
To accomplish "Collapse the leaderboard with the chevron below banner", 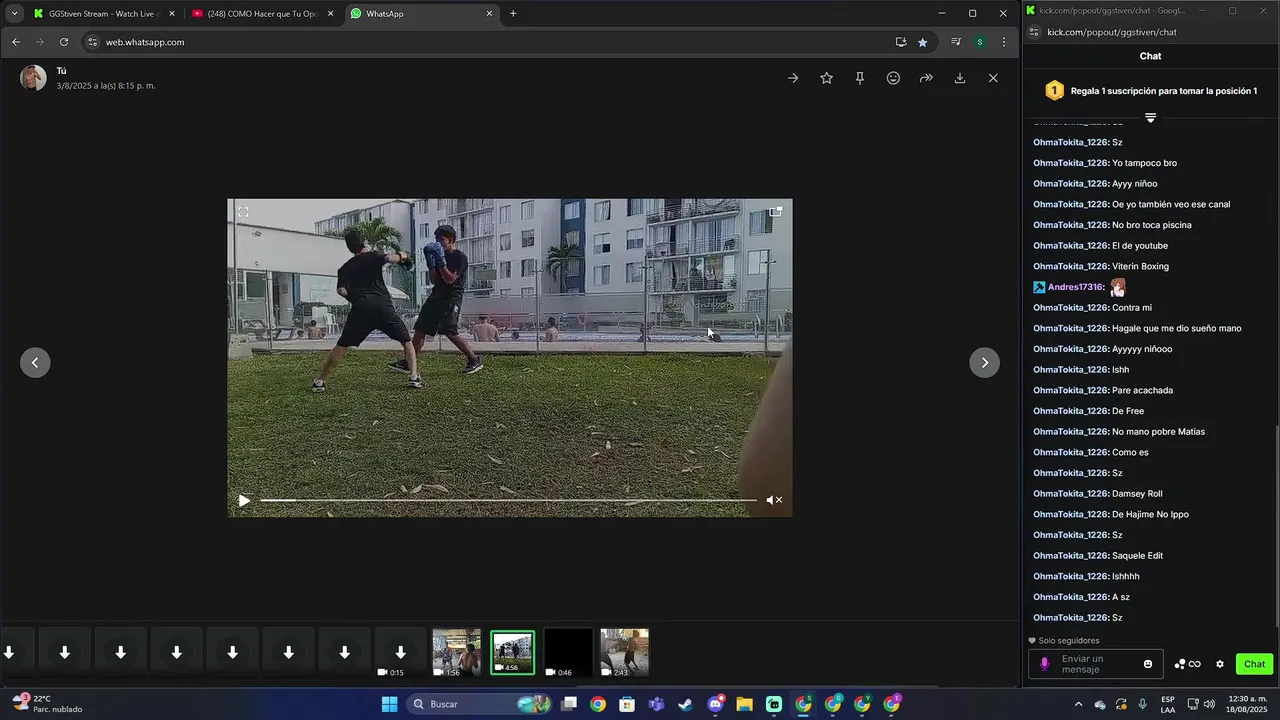I will click(x=1150, y=118).
